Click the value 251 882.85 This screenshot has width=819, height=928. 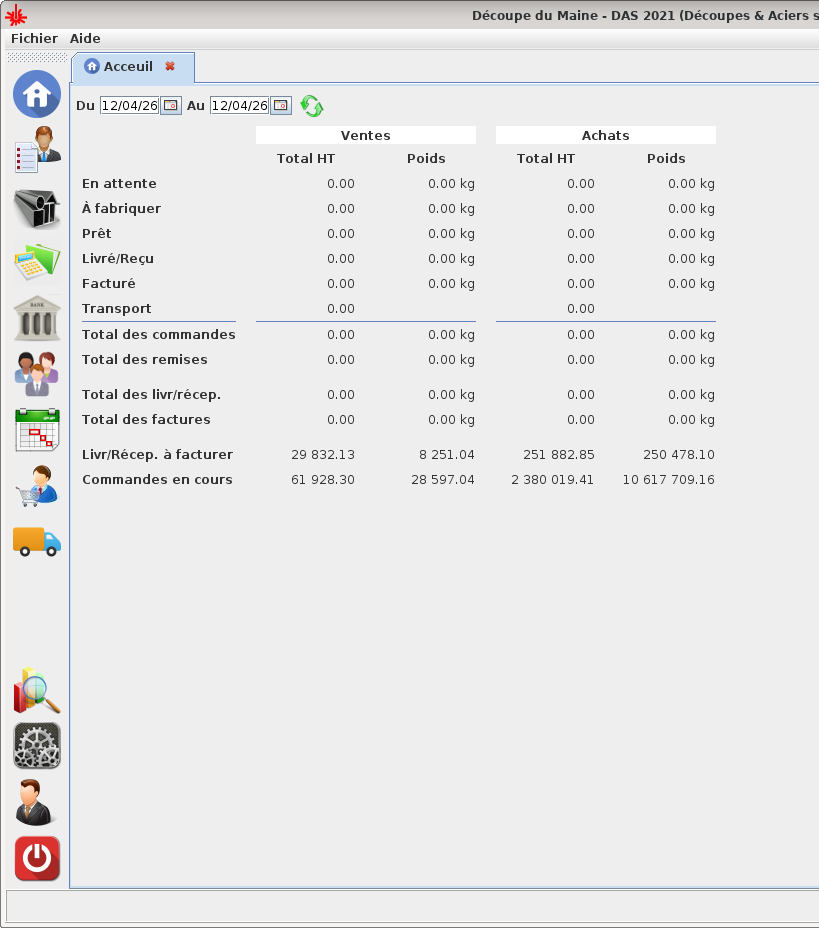point(559,455)
